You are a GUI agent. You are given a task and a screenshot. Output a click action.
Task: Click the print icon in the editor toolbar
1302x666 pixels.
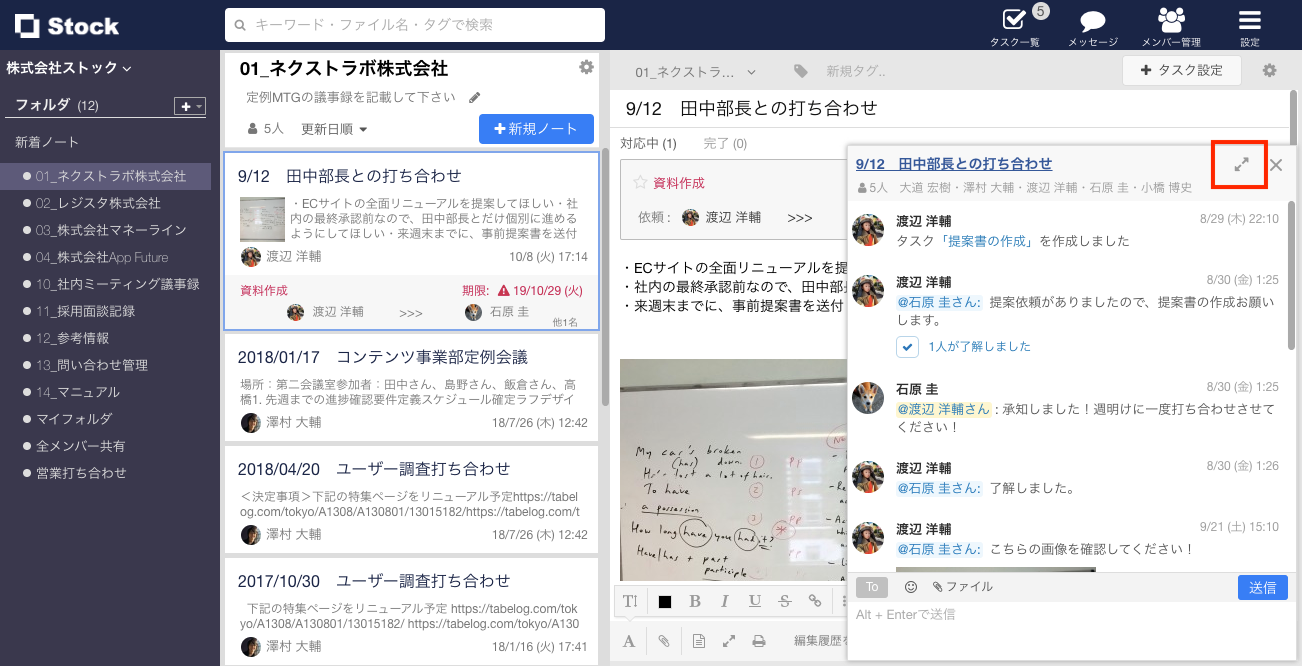point(759,640)
